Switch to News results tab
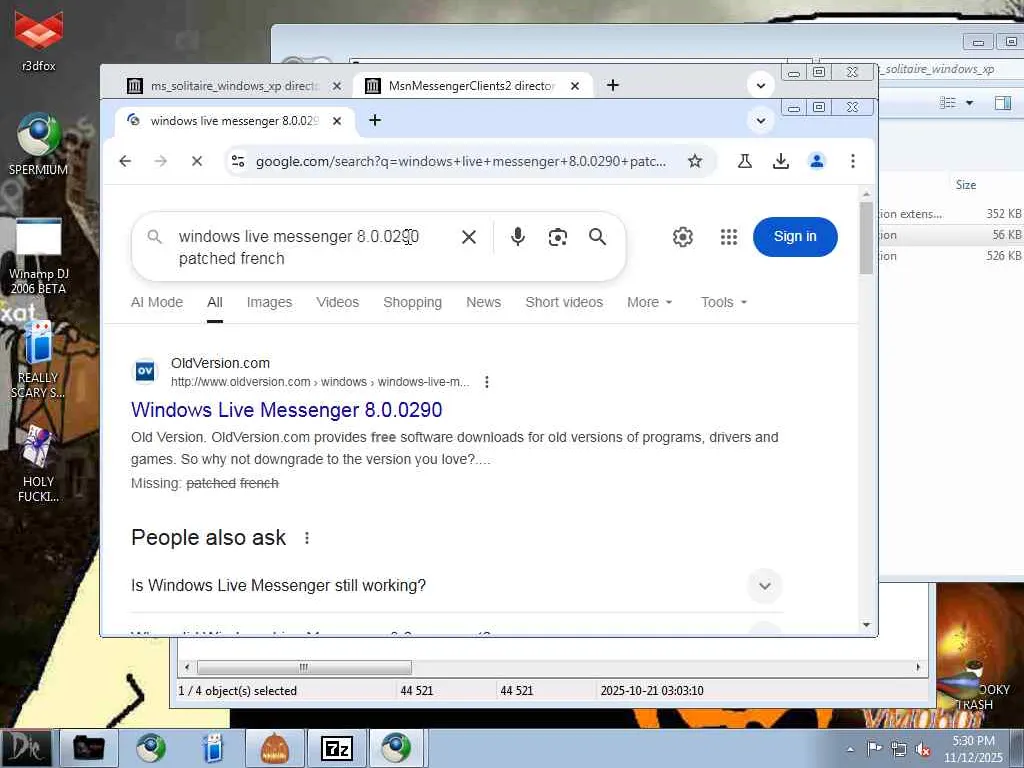 click(x=483, y=302)
